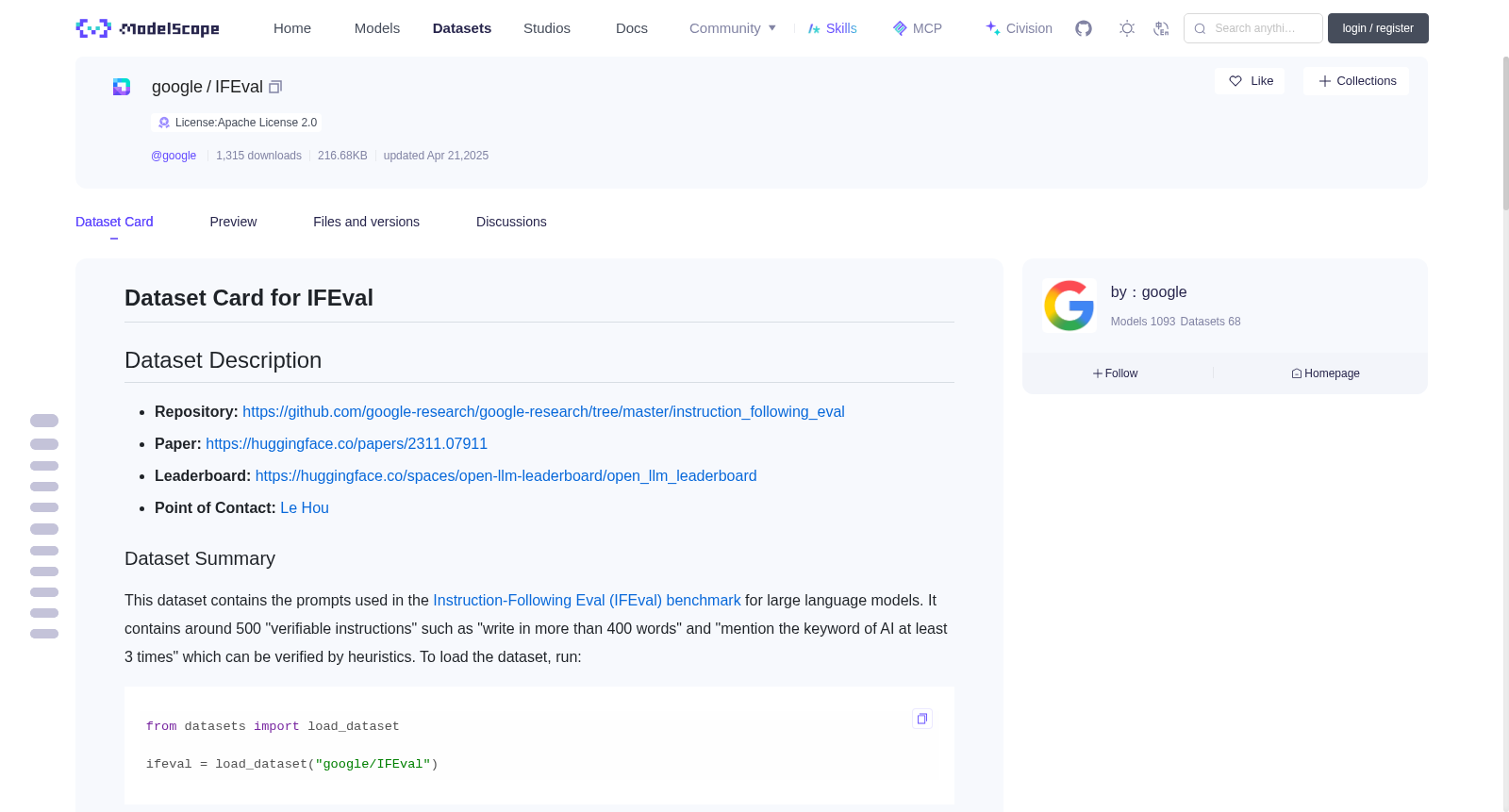The height and width of the screenshot is (812, 1509).
Task: Open the open_llm_leaderboard link
Action: (506, 476)
